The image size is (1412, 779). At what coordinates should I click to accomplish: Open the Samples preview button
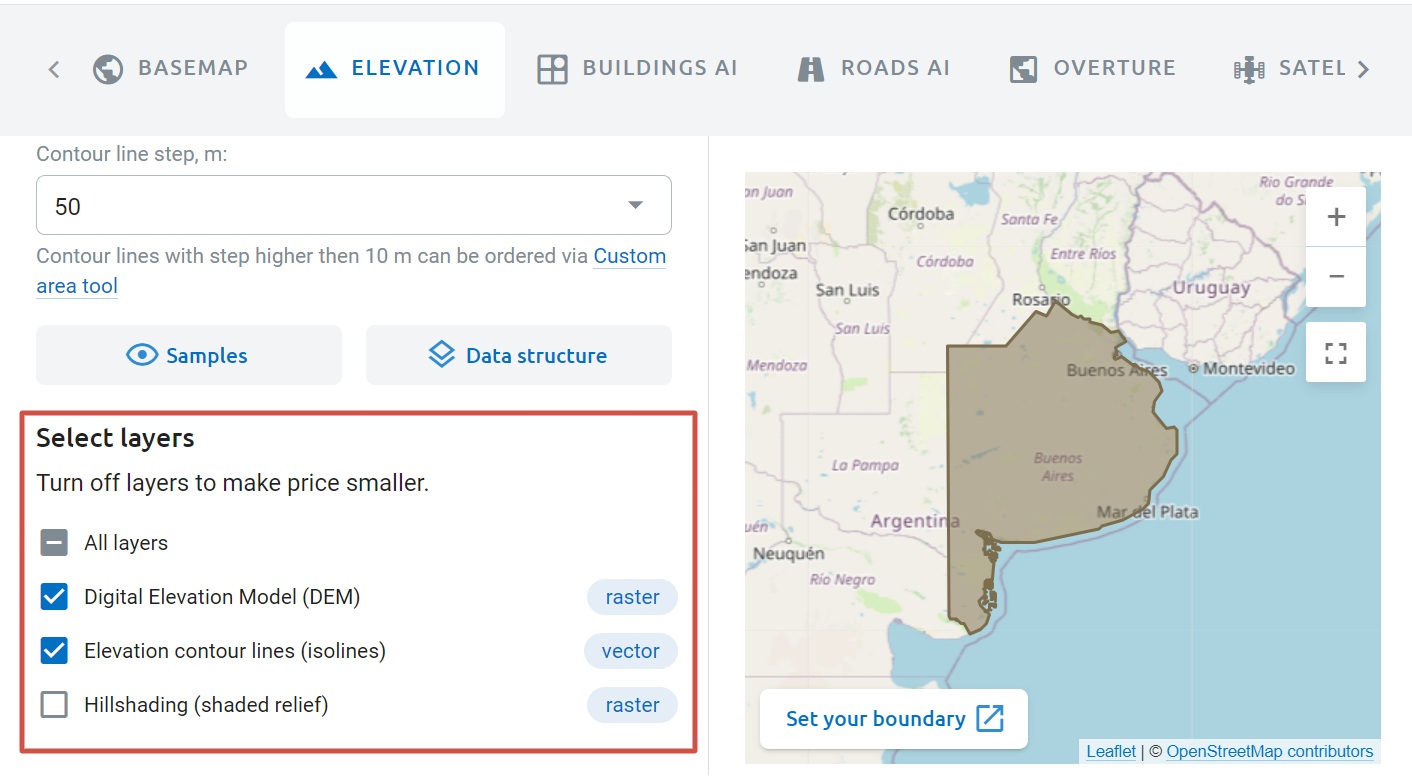[189, 355]
